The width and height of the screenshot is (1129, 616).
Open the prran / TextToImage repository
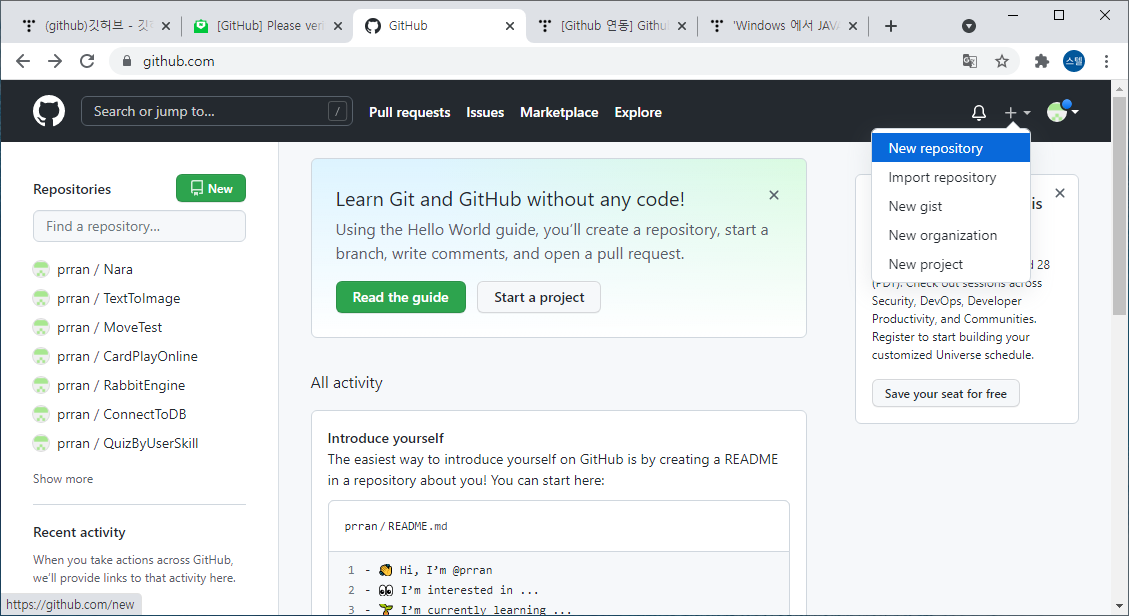coord(119,298)
